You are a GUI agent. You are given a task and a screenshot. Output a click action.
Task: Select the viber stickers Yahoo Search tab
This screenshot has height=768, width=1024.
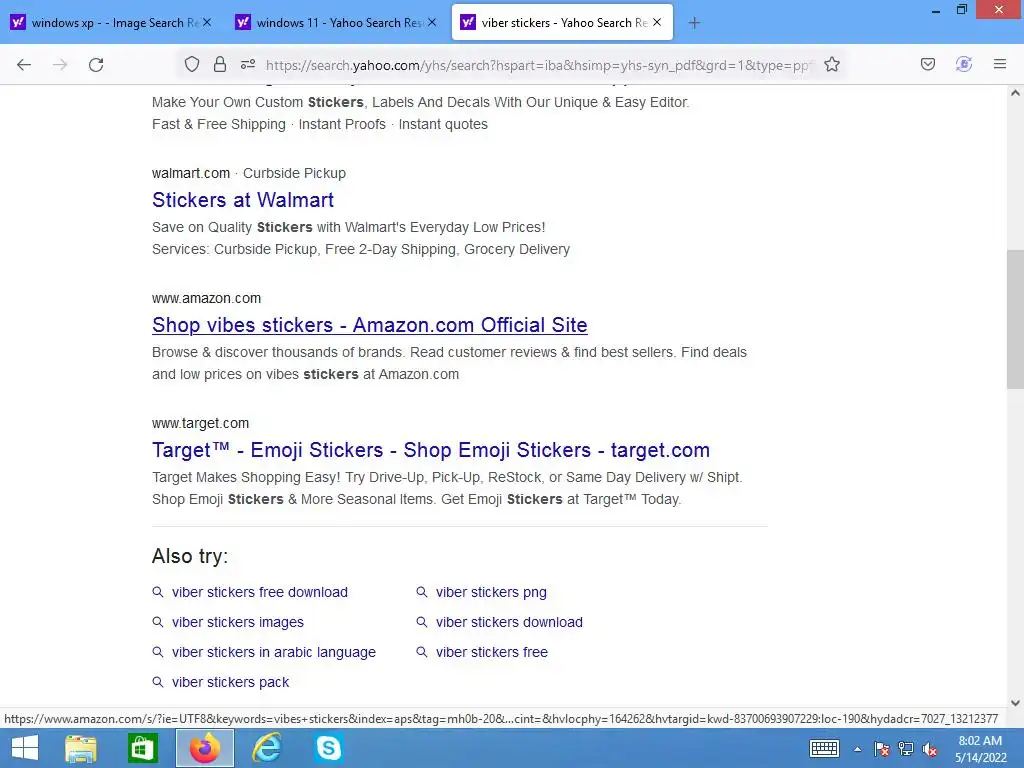562,23
